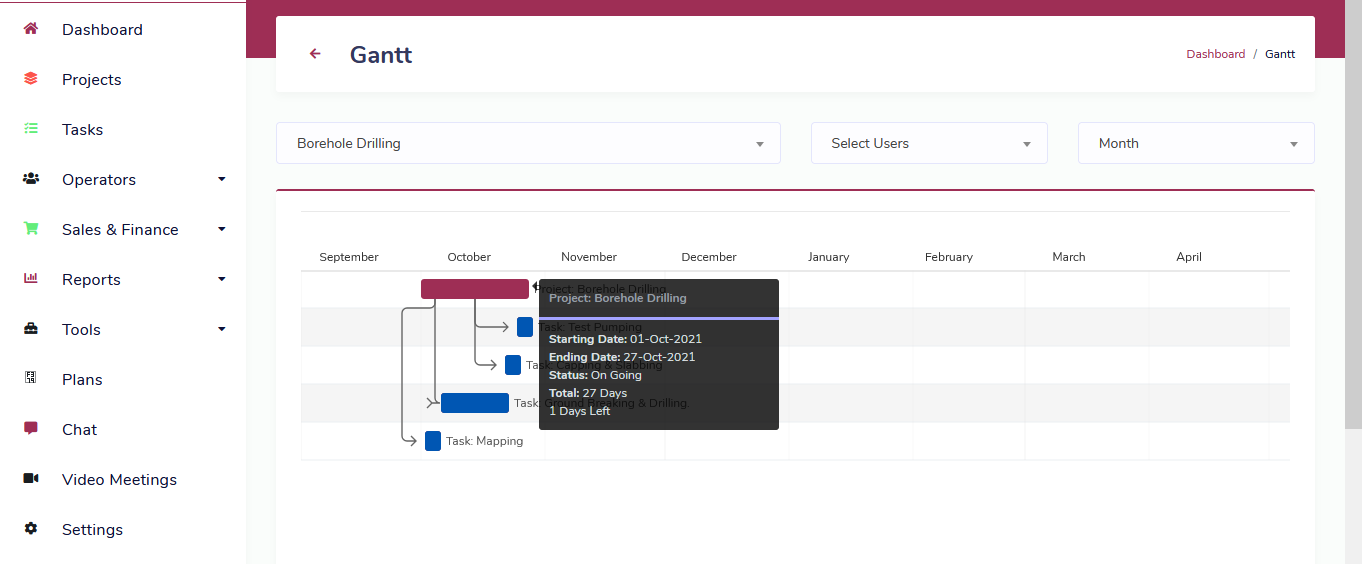Go to Plans in the sidebar
1362x564 pixels.
[82, 380]
